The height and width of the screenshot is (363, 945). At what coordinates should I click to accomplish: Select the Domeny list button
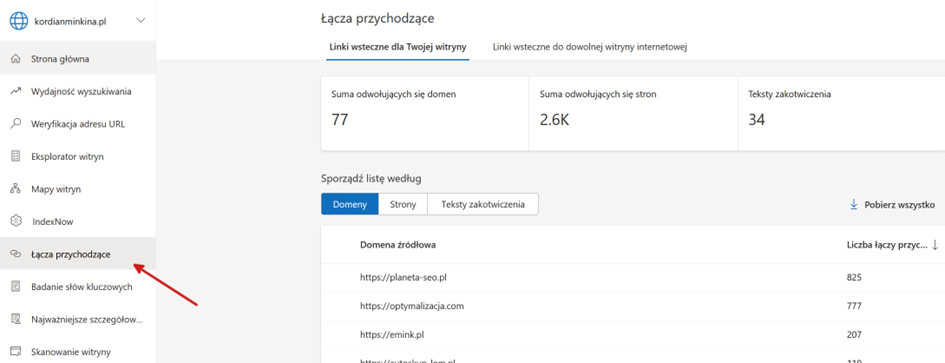pos(350,204)
